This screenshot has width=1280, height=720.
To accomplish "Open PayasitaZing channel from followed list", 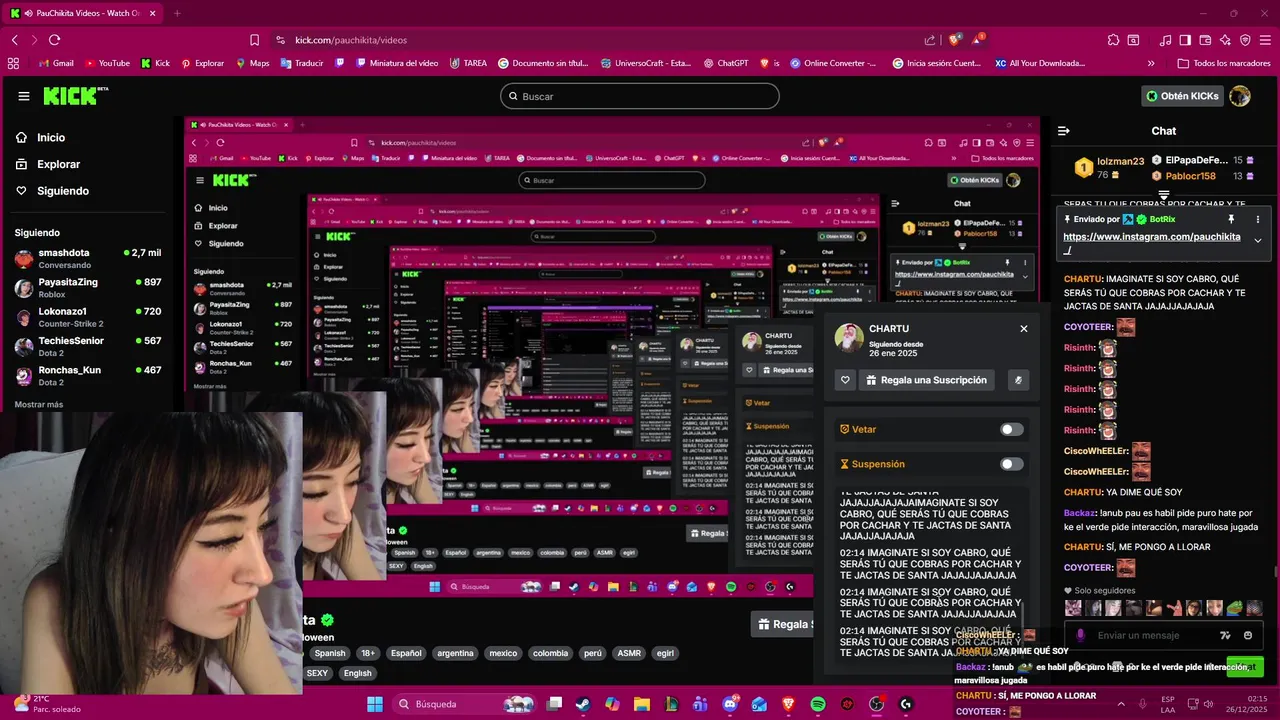I will click(87, 288).
